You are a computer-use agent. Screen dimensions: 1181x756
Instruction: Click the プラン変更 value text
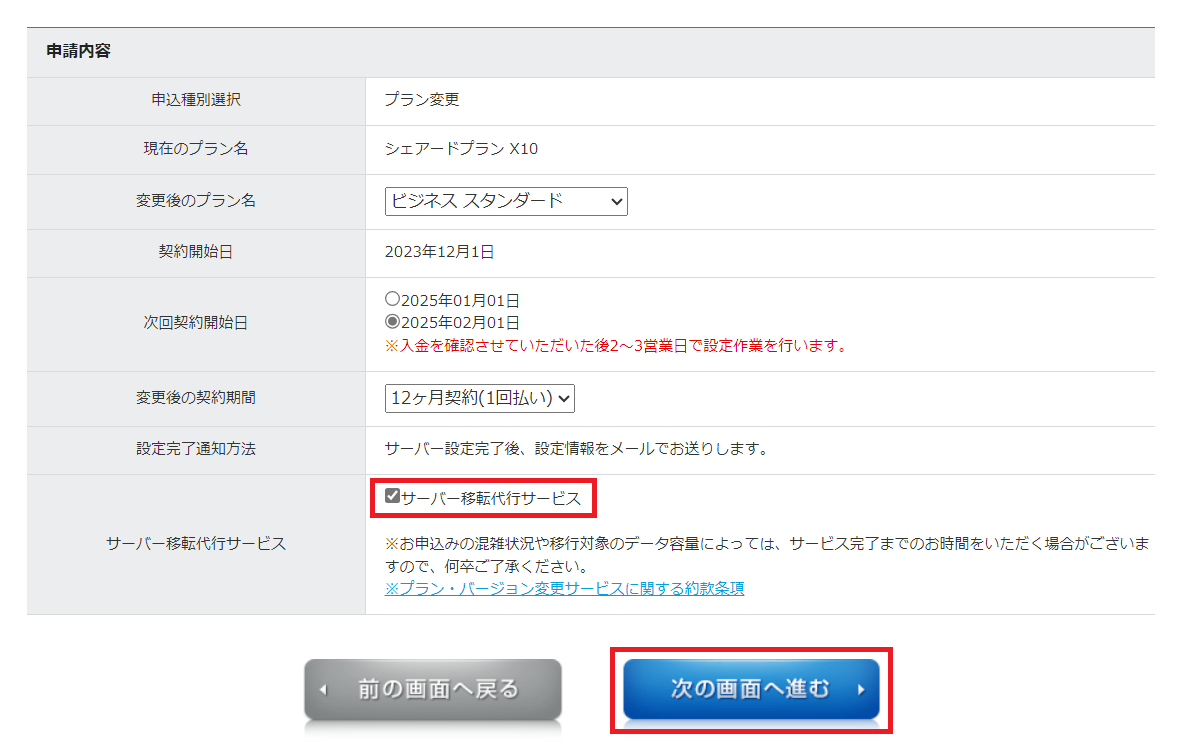click(x=421, y=100)
